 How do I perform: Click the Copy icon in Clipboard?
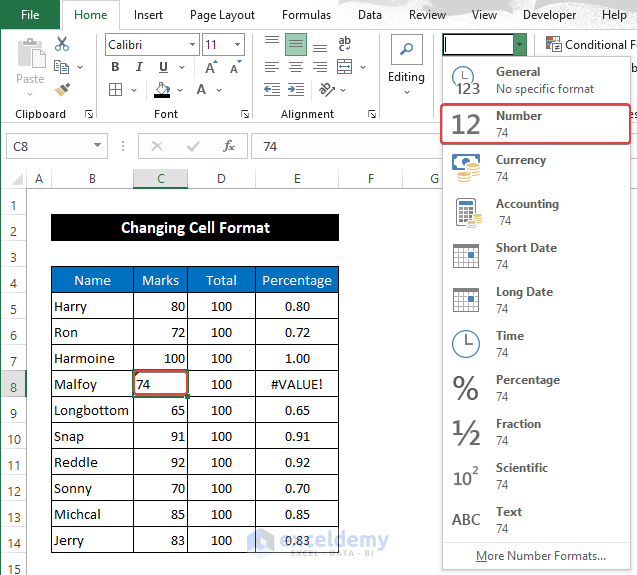(61, 67)
